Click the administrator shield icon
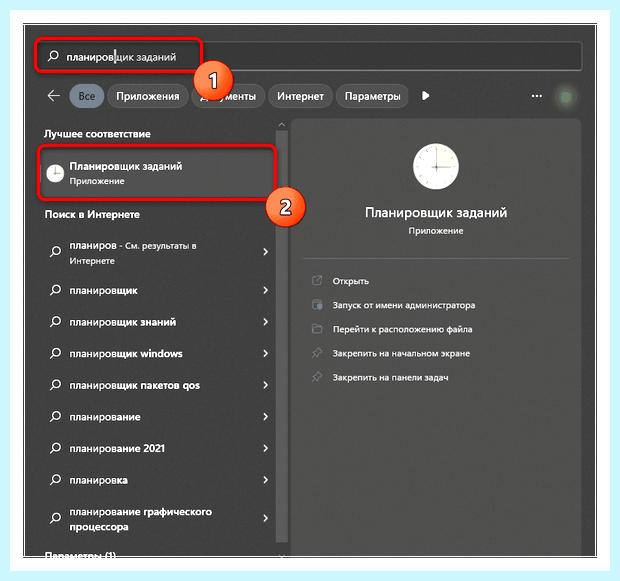 coord(317,305)
